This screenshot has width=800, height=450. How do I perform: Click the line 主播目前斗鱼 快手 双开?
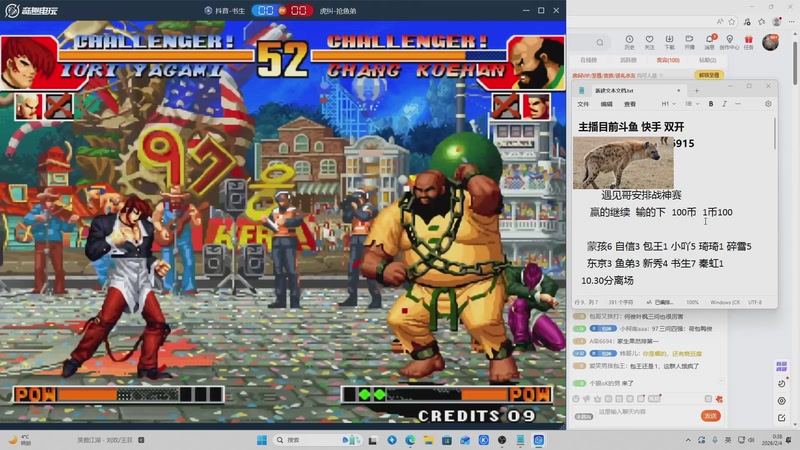[631, 127]
